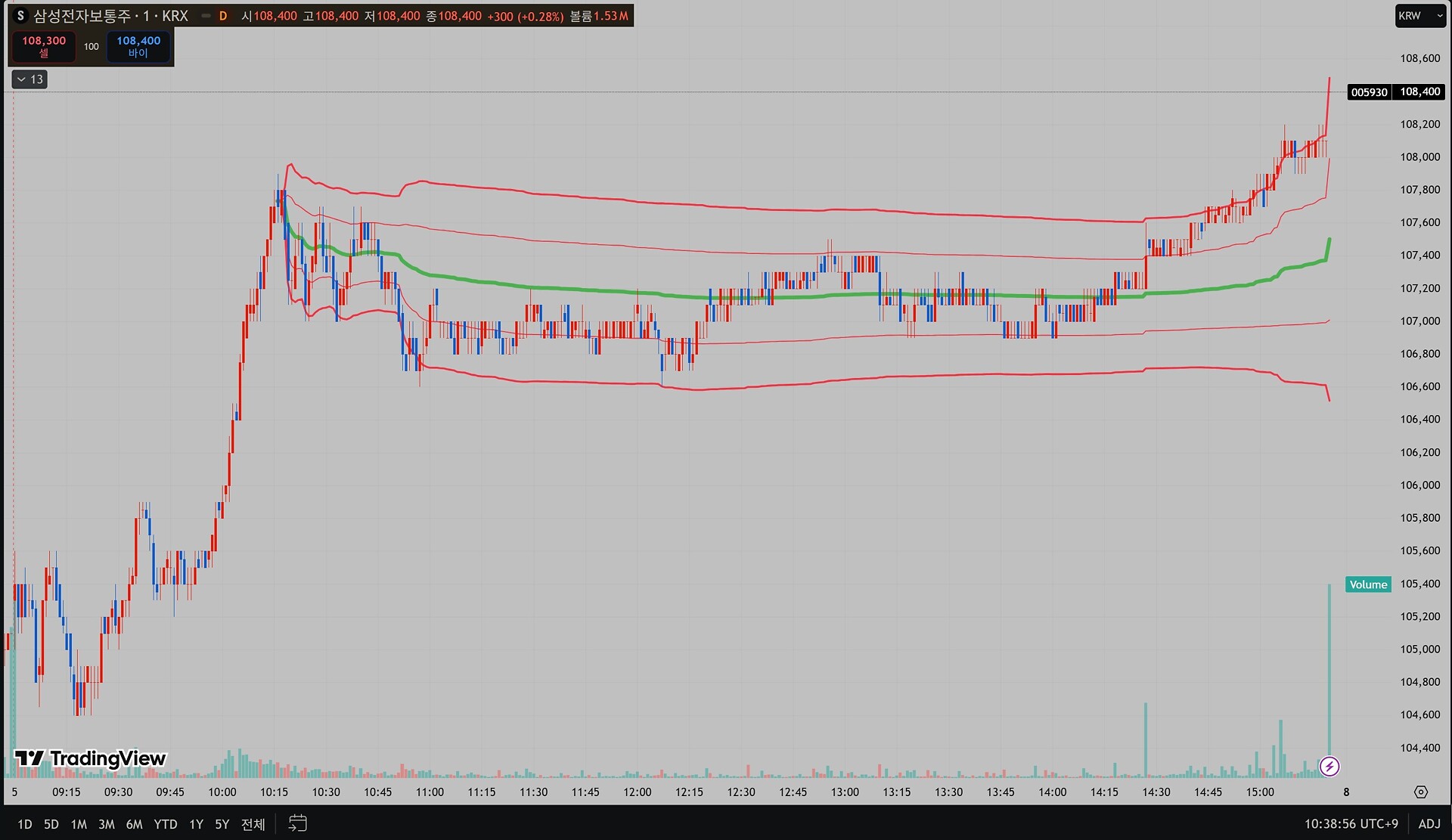Click the Go to date calendar icon
The height and width of the screenshot is (840, 1452).
pyautogui.click(x=297, y=823)
